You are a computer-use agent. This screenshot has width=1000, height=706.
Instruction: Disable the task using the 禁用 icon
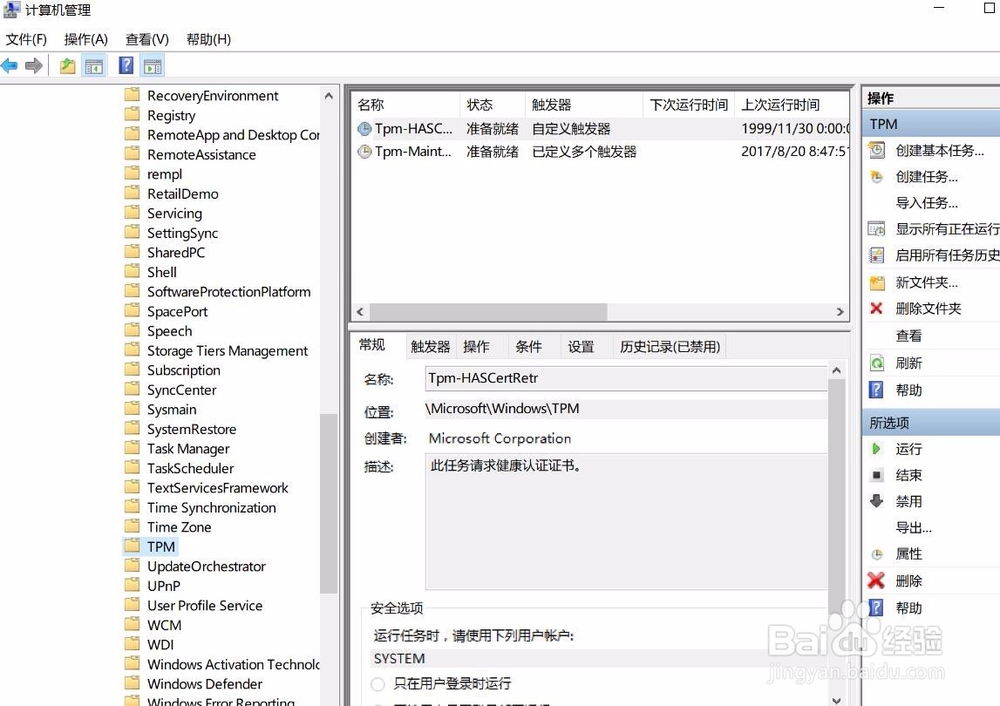(x=876, y=501)
